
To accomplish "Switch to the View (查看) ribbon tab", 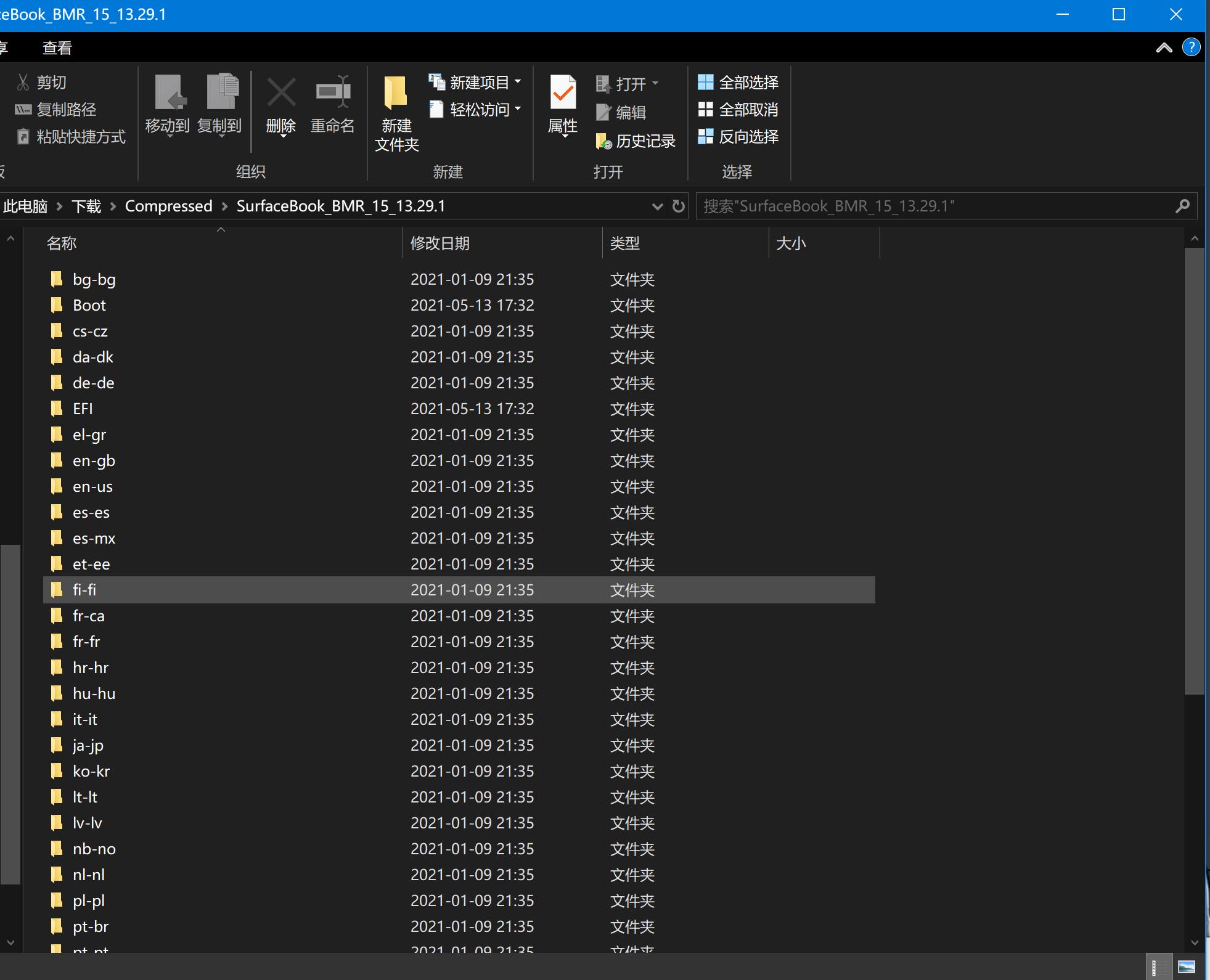I will point(57,47).
